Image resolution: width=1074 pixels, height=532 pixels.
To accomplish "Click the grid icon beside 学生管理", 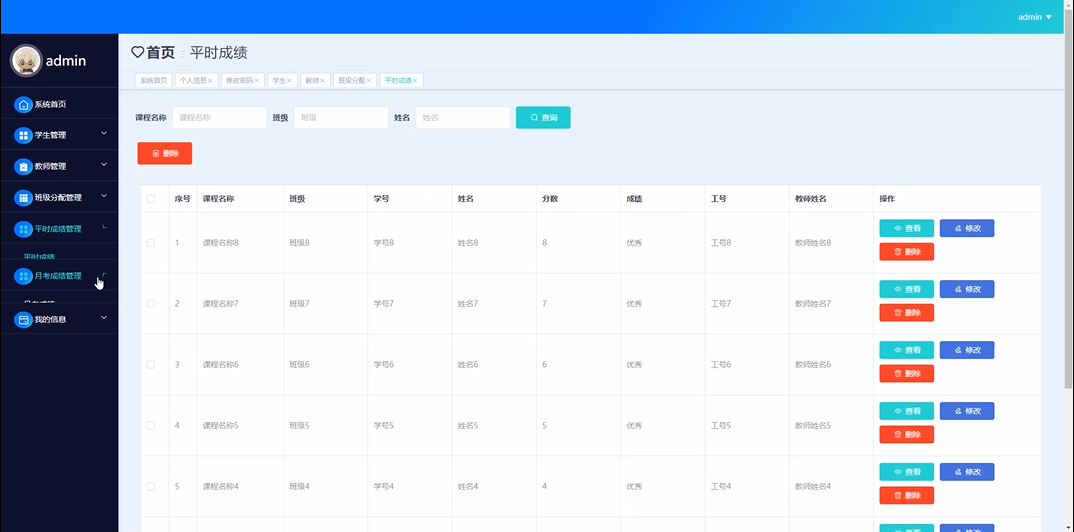I will (23, 135).
